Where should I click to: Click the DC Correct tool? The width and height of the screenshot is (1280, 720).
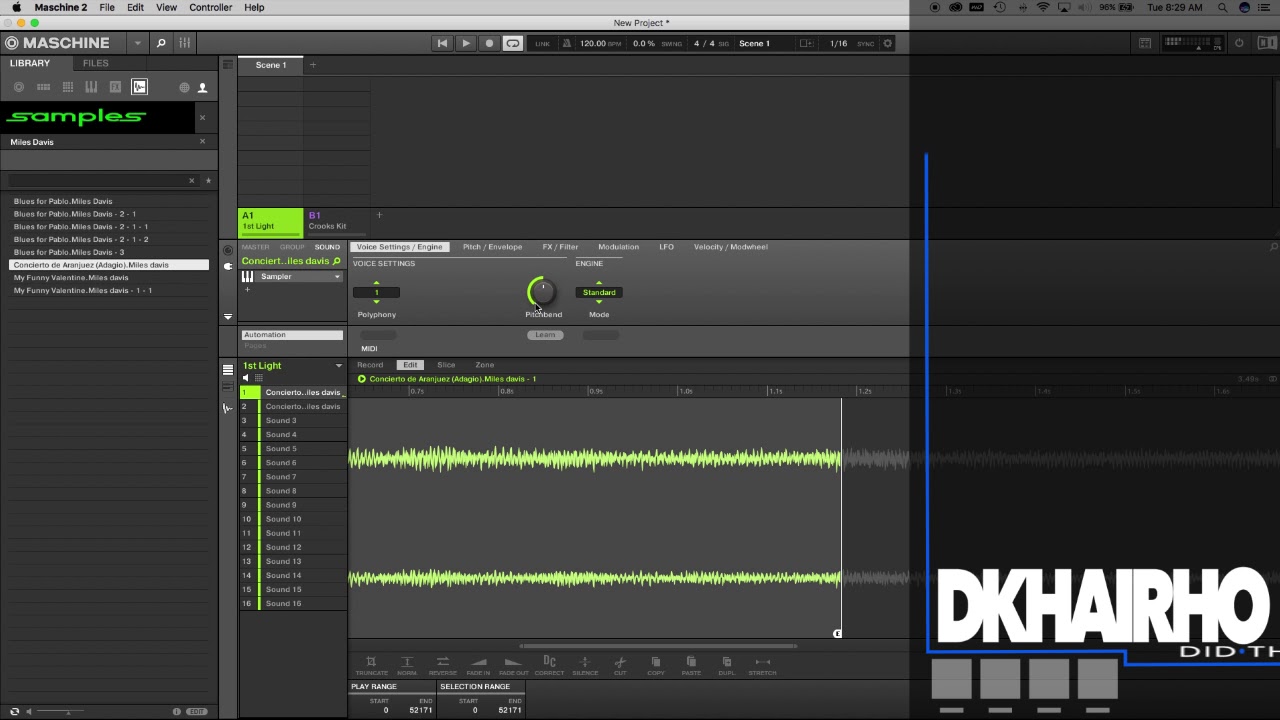(x=549, y=665)
